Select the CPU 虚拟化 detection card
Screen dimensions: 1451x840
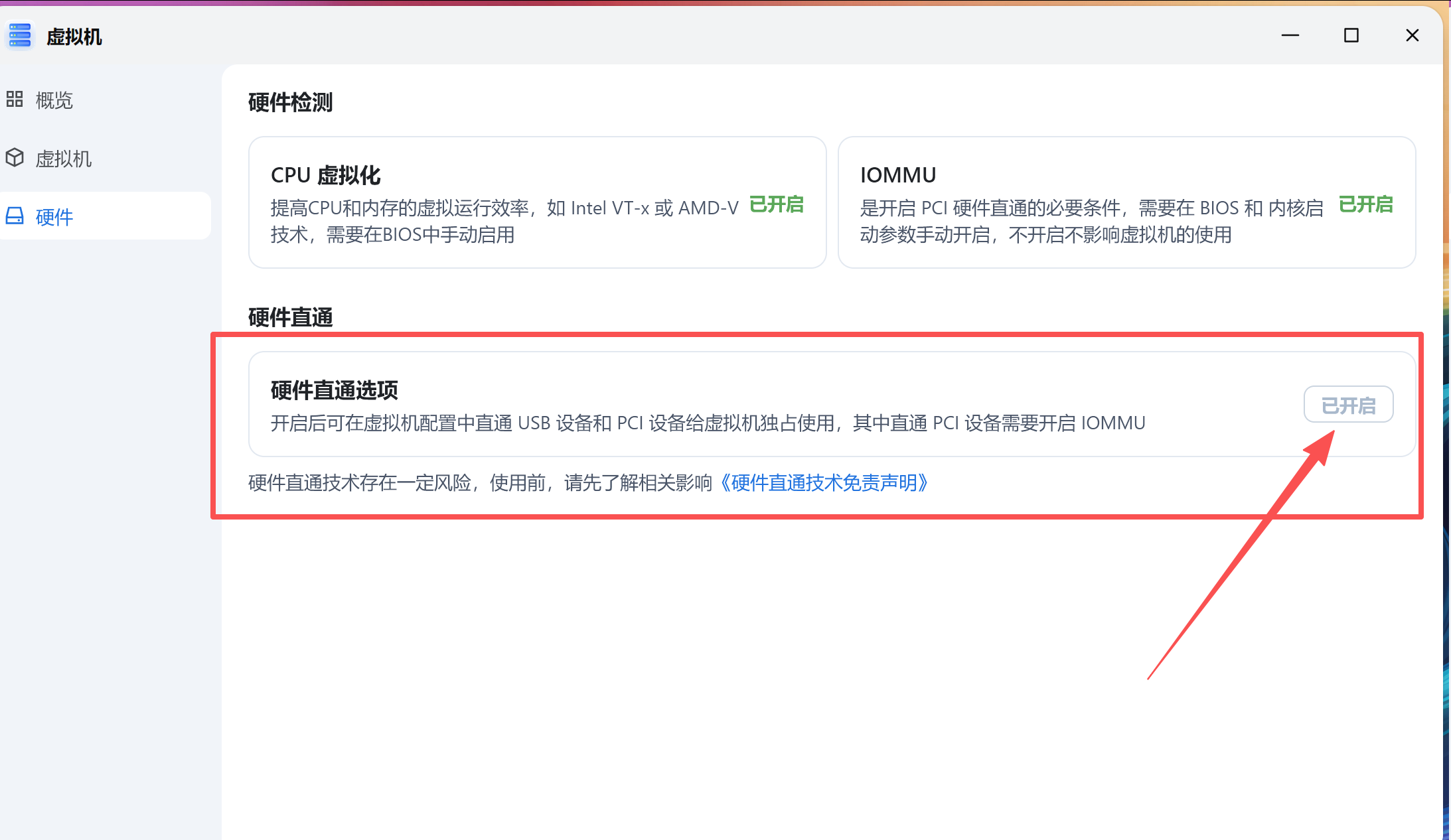[536, 202]
